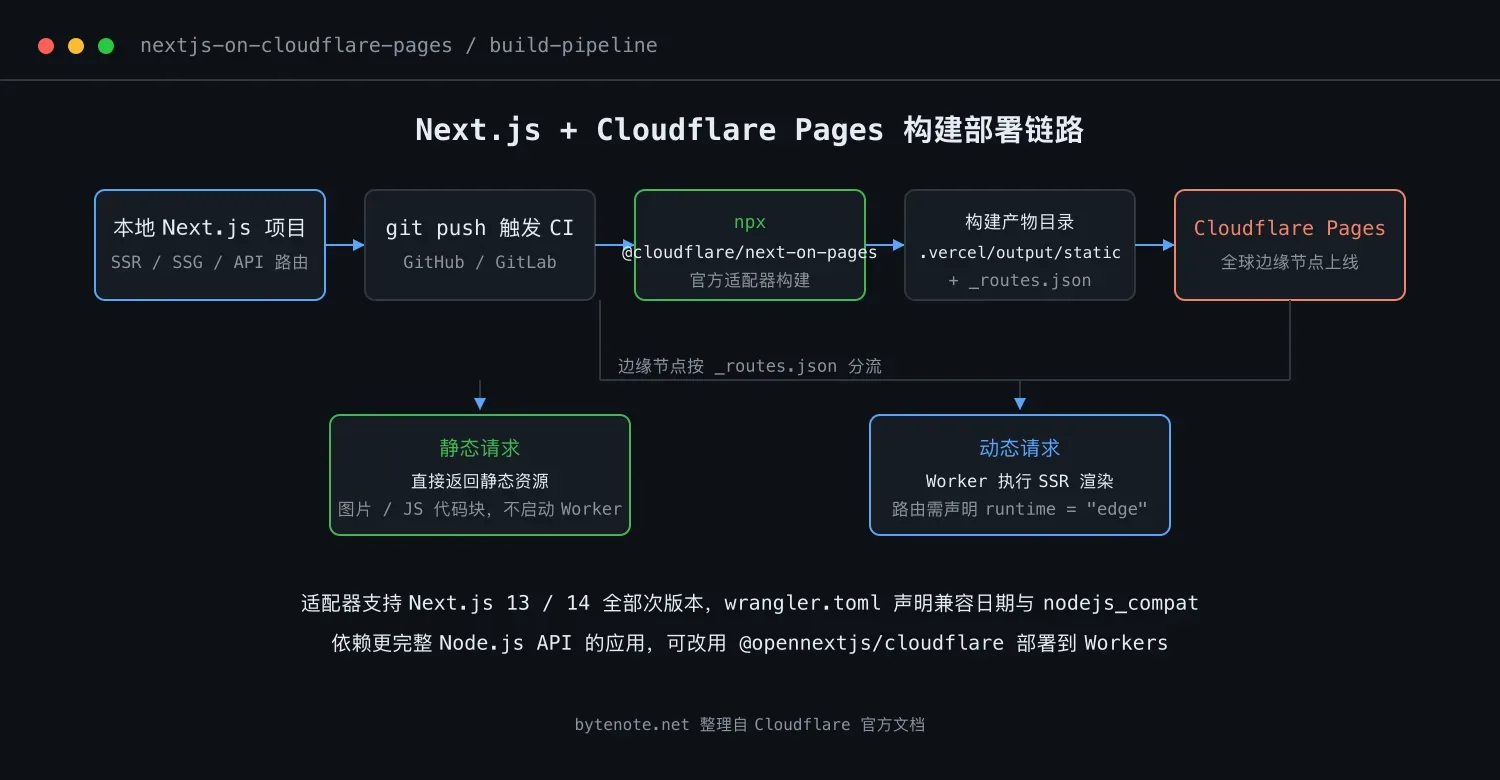Click the green npx label
This screenshot has width=1500, height=780.
click(x=750, y=223)
